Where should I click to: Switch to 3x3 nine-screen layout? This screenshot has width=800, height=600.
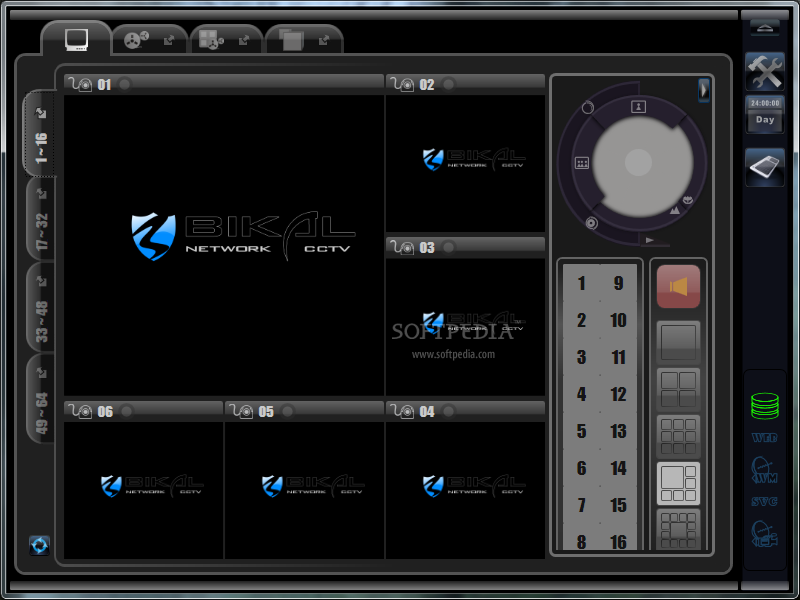point(678,436)
